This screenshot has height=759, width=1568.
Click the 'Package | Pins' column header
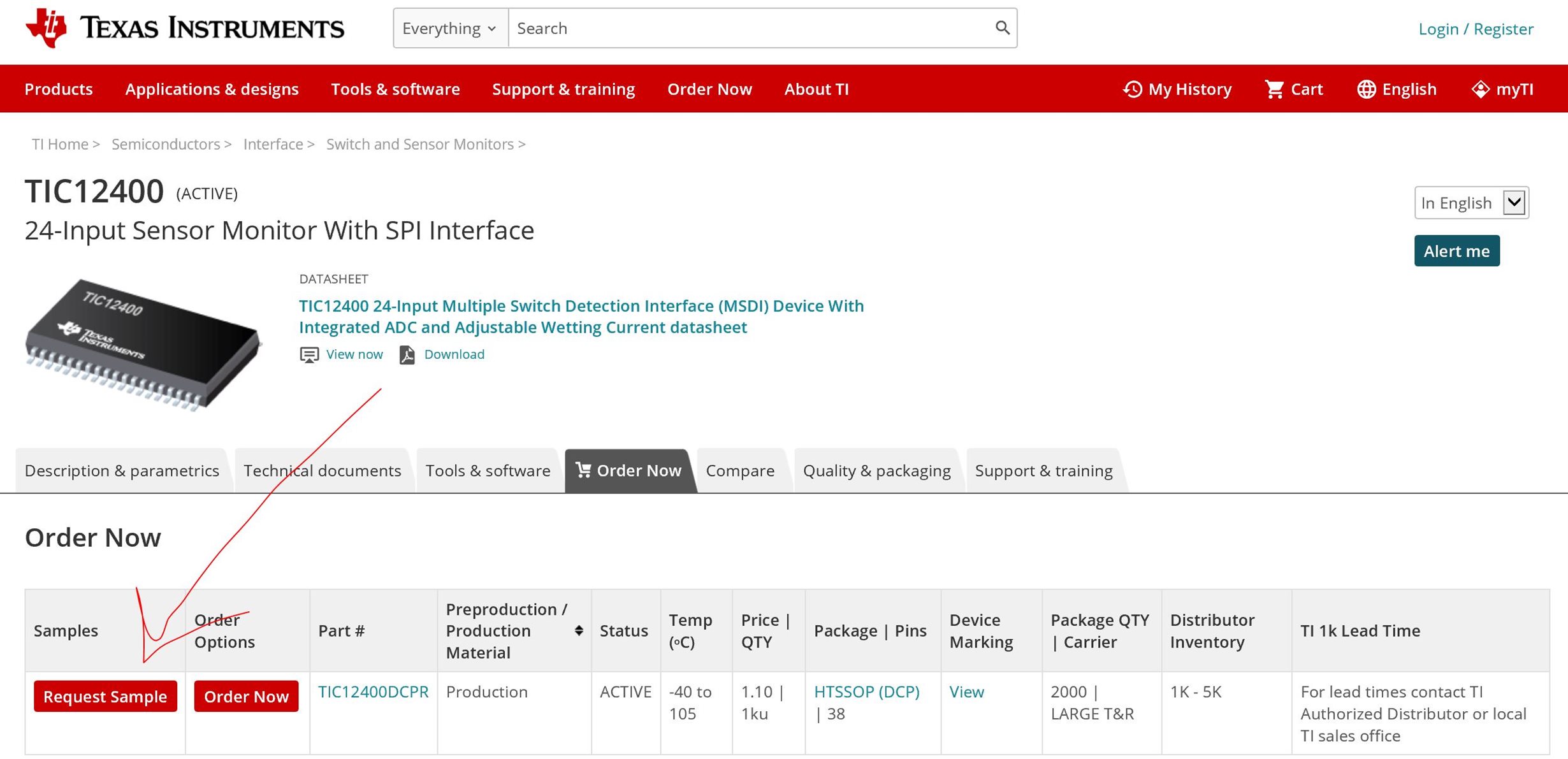coord(873,631)
